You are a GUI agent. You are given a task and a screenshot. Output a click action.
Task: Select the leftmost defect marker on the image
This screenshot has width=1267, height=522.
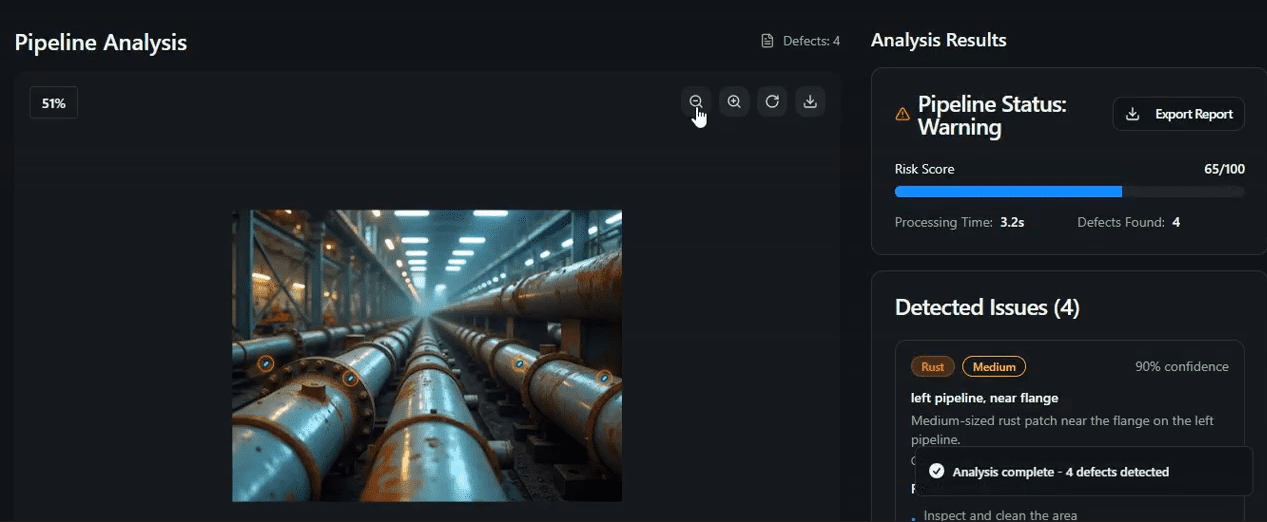pyautogui.click(x=266, y=364)
